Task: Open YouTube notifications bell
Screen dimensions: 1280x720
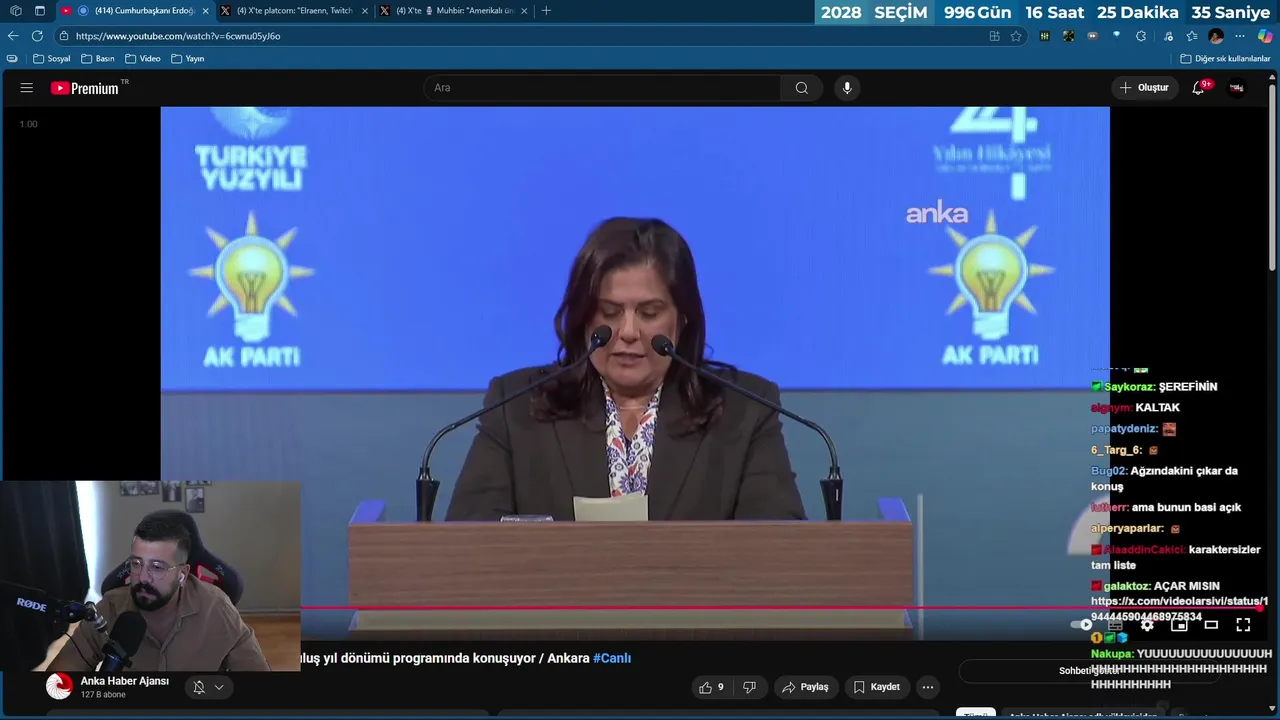Action: tap(1199, 88)
